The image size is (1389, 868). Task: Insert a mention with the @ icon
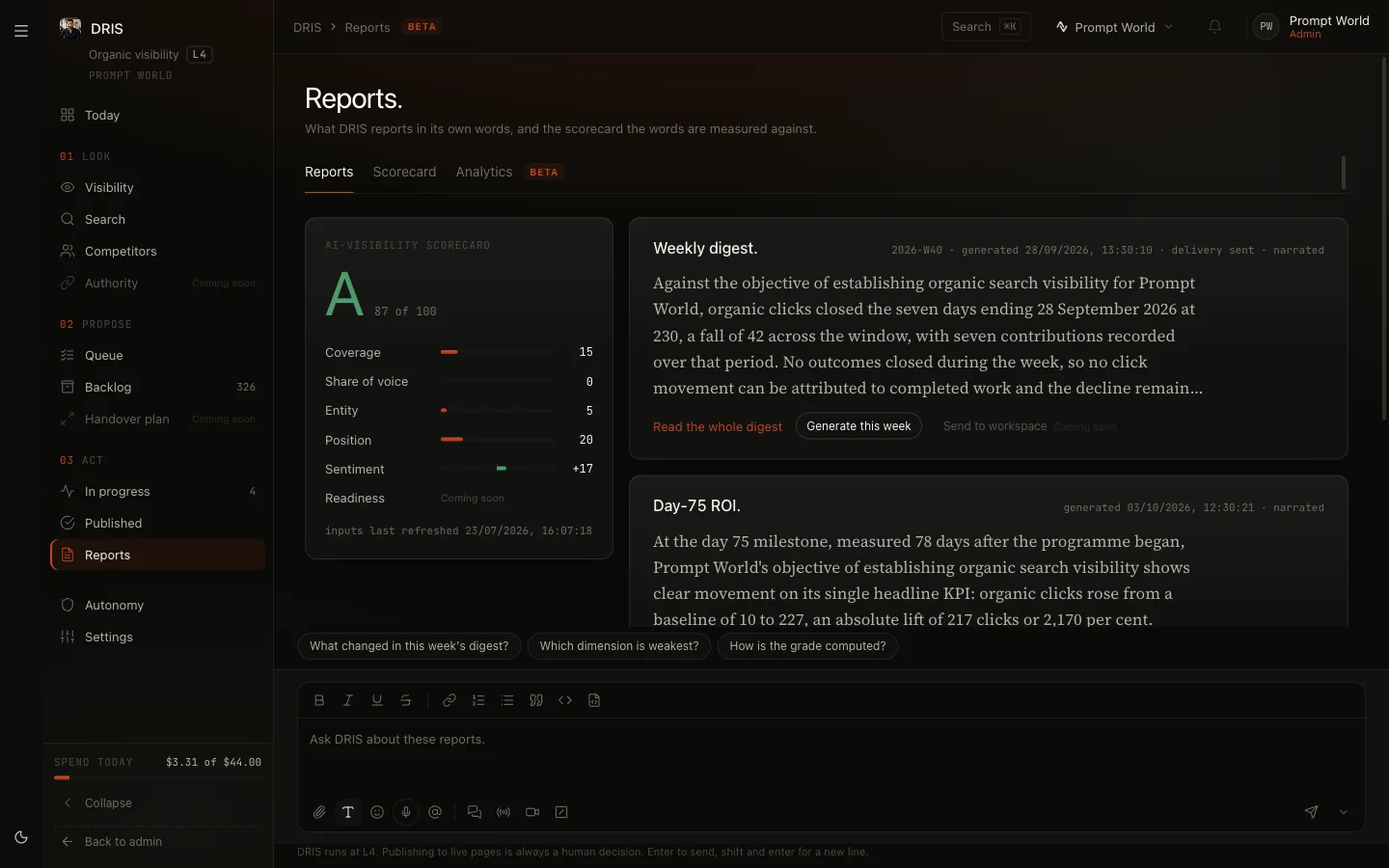pyautogui.click(x=435, y=812)
